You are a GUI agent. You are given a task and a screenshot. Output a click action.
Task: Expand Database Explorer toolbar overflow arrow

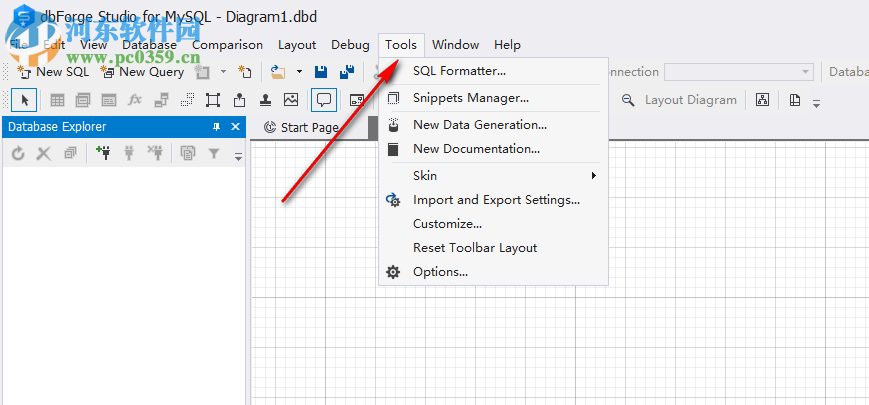238,157
